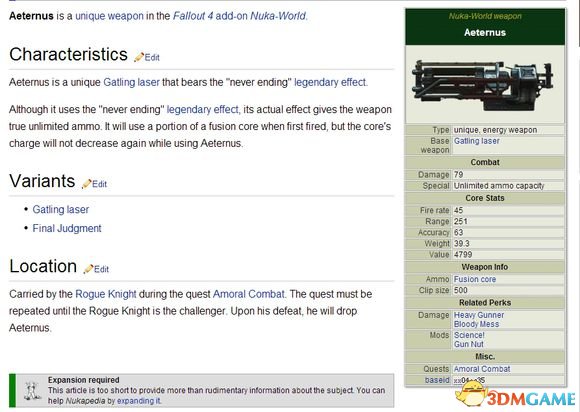Open Gatling laser link in Characteristics paragraph
Screen dimensions: 580x412
coord(131,82)
